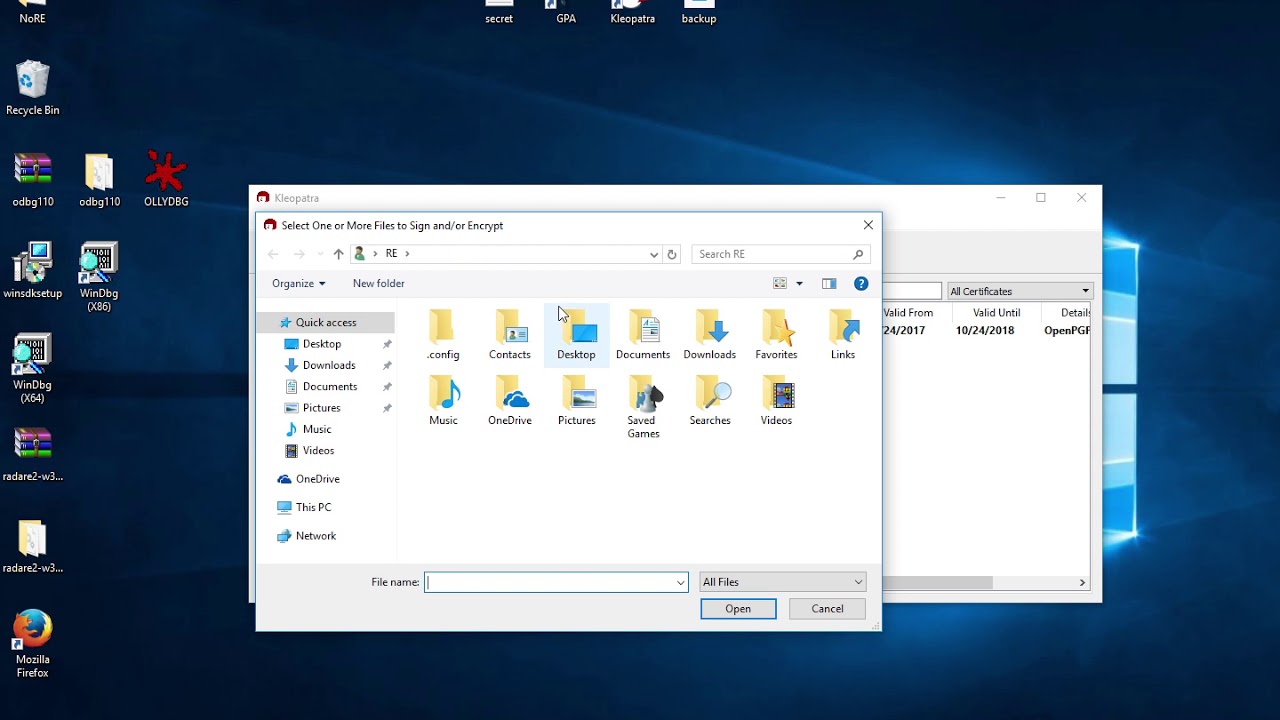The height and width of the screenshot is (720, 1280).
Task: Expand the RE breadcrumb chevron
Action: (x=408, y=254)
